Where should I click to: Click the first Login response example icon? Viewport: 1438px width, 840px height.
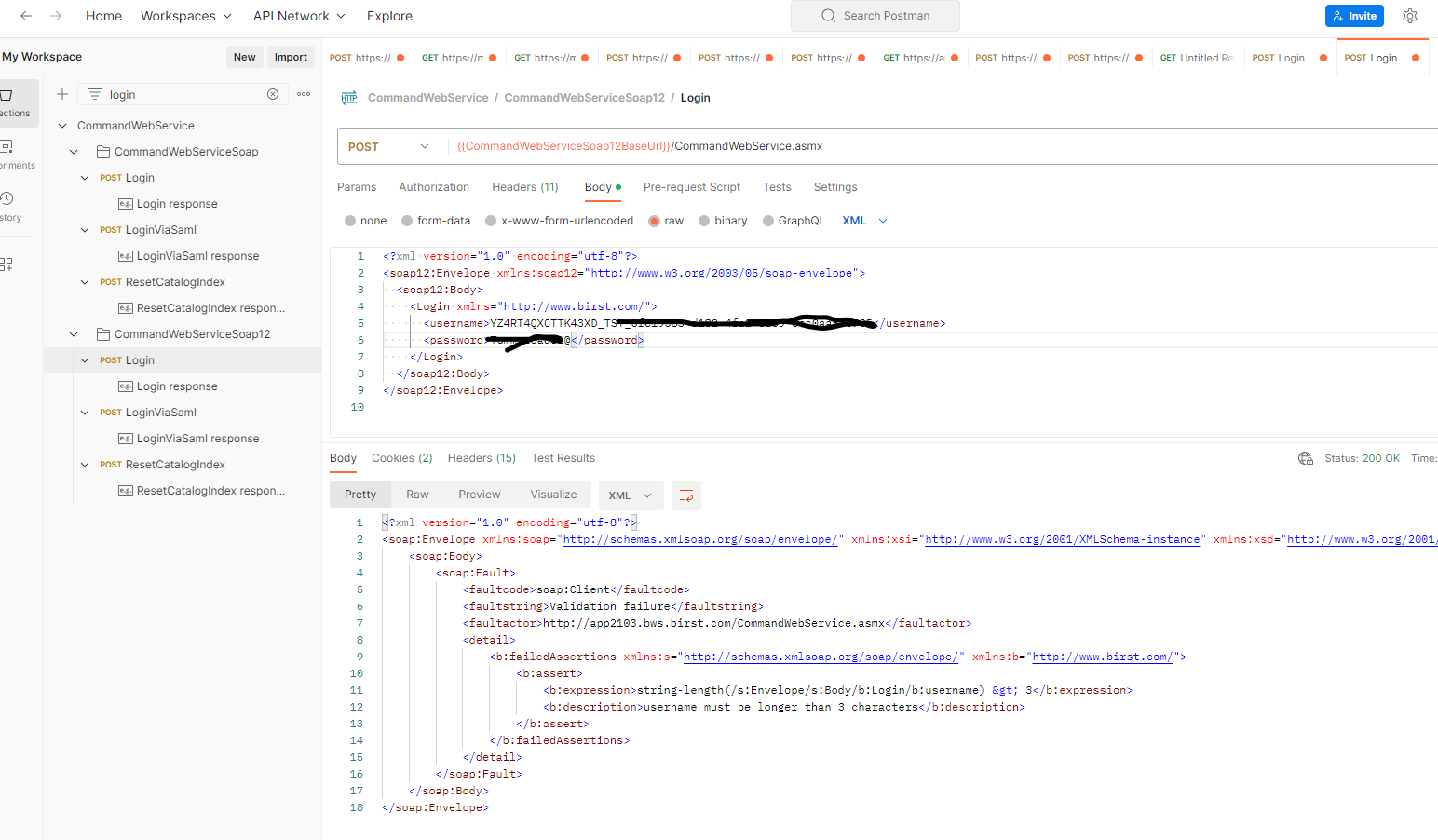coord(126,204)
